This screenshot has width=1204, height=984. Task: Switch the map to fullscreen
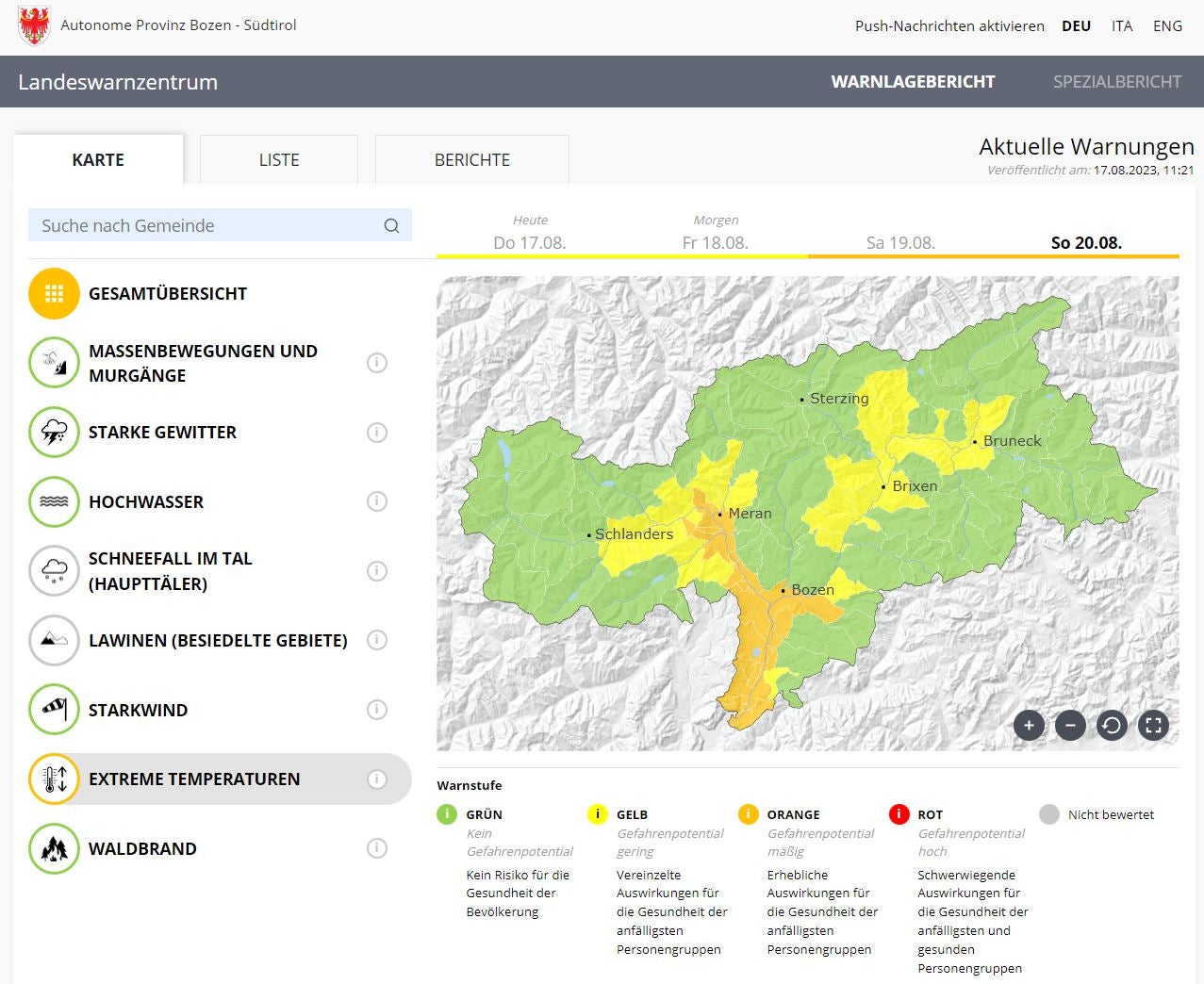(x=1153, y=726)
